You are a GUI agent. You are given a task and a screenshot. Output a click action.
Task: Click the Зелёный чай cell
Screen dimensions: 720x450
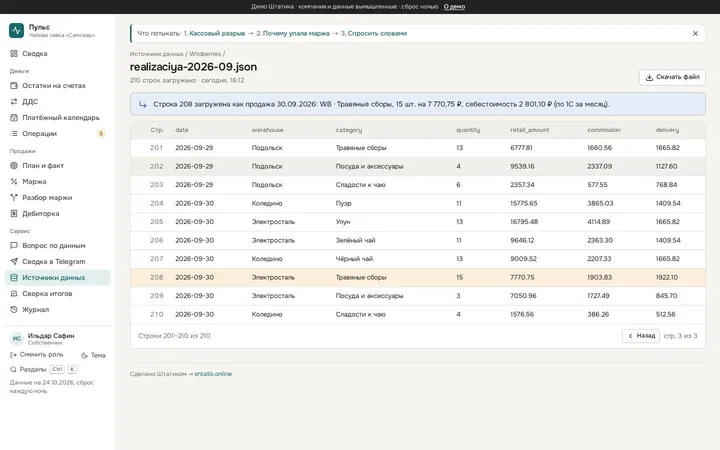point(355,241)
